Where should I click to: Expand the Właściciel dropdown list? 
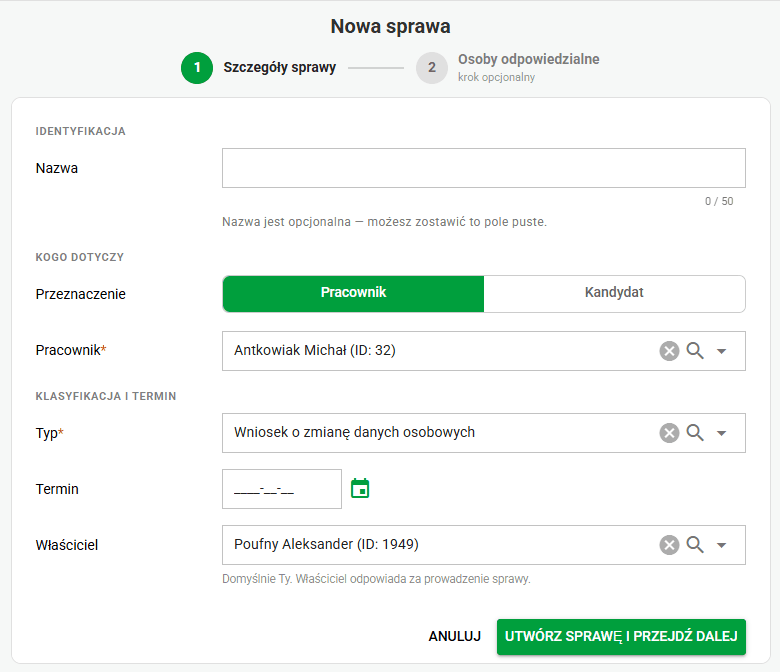pyautogui.click(x=721, y=545)
